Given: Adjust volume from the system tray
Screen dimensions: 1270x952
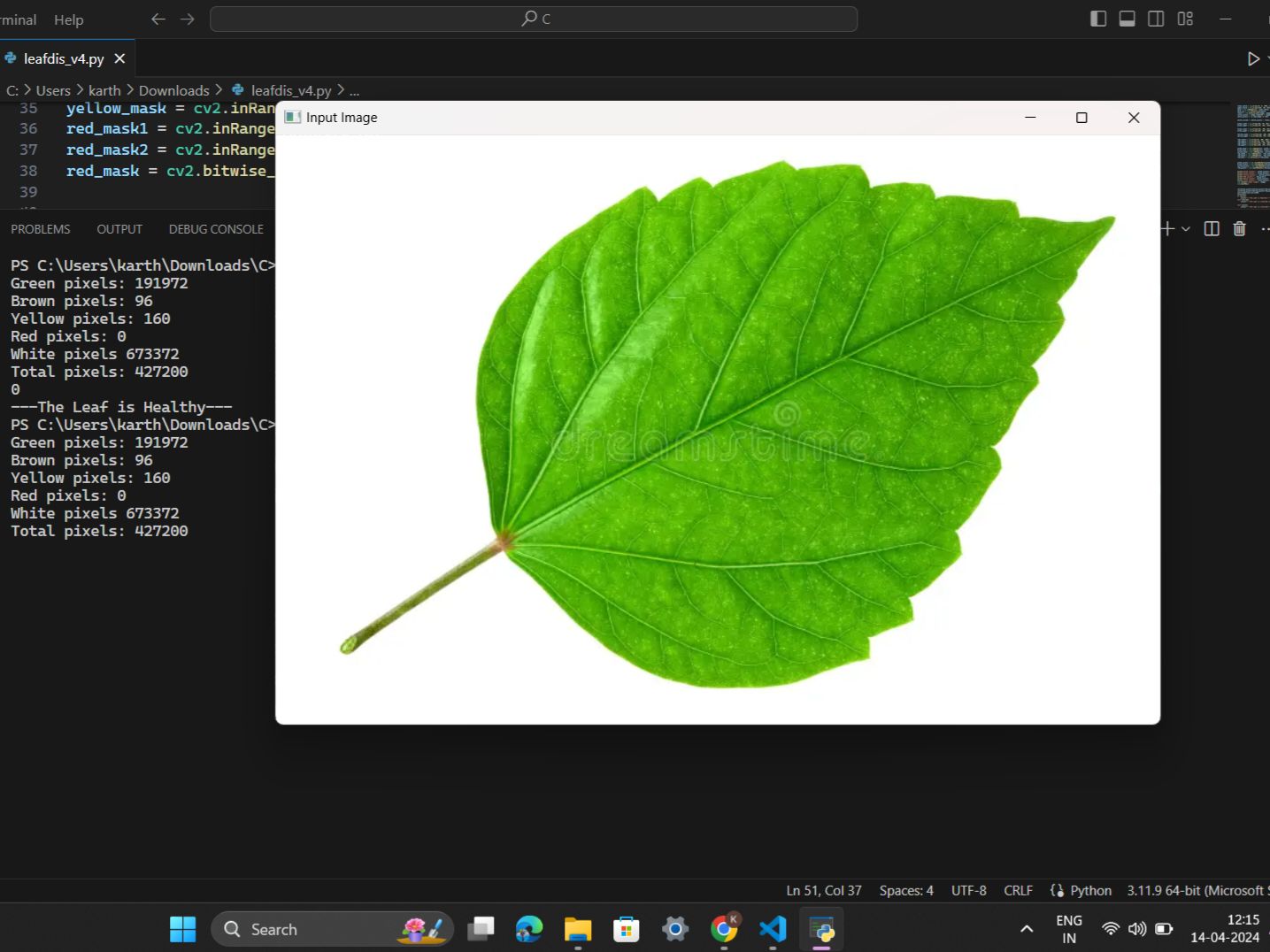Looking at the screenshot, I should click(1136, 928).
